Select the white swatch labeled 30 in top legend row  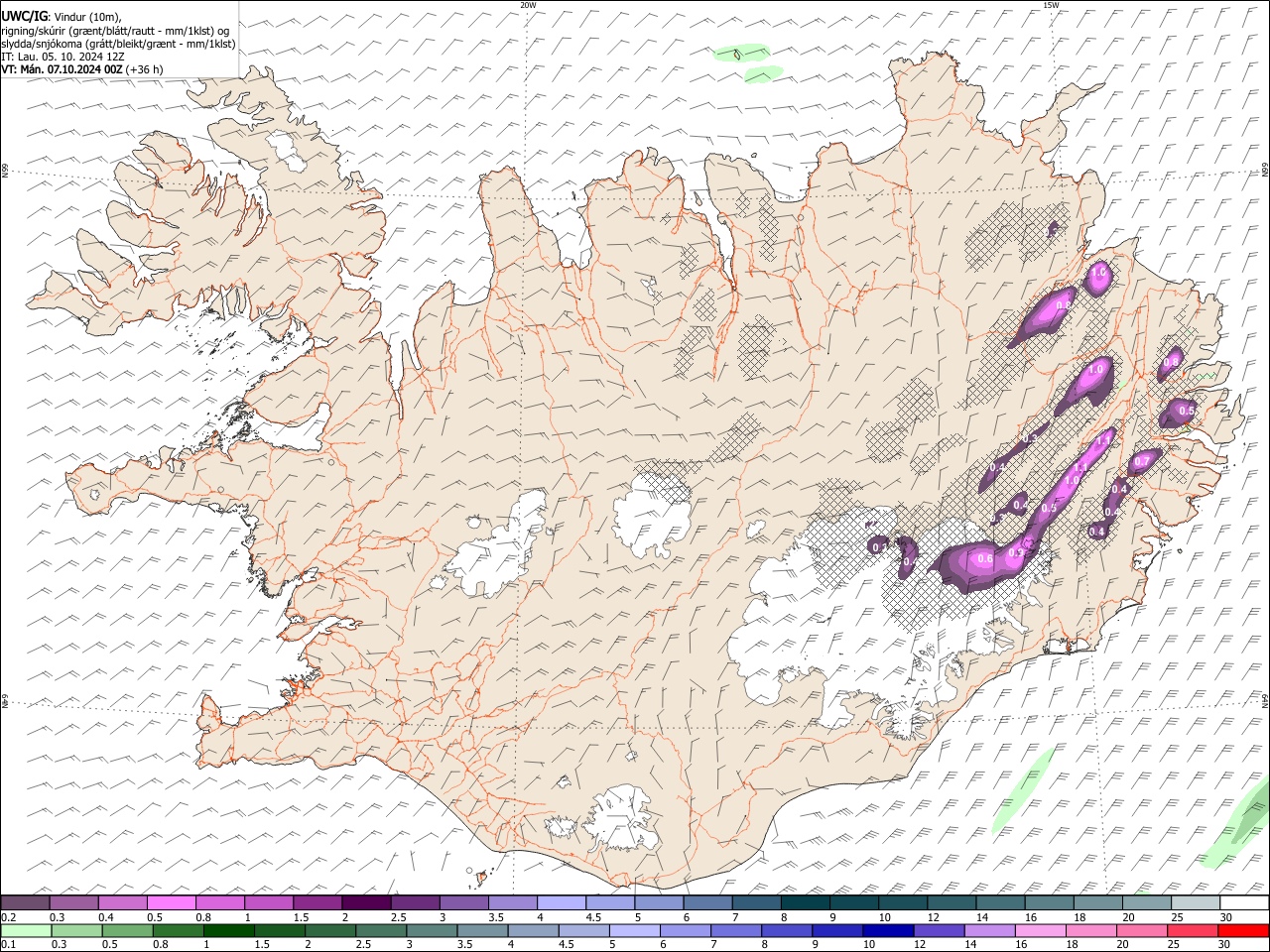1244,902
